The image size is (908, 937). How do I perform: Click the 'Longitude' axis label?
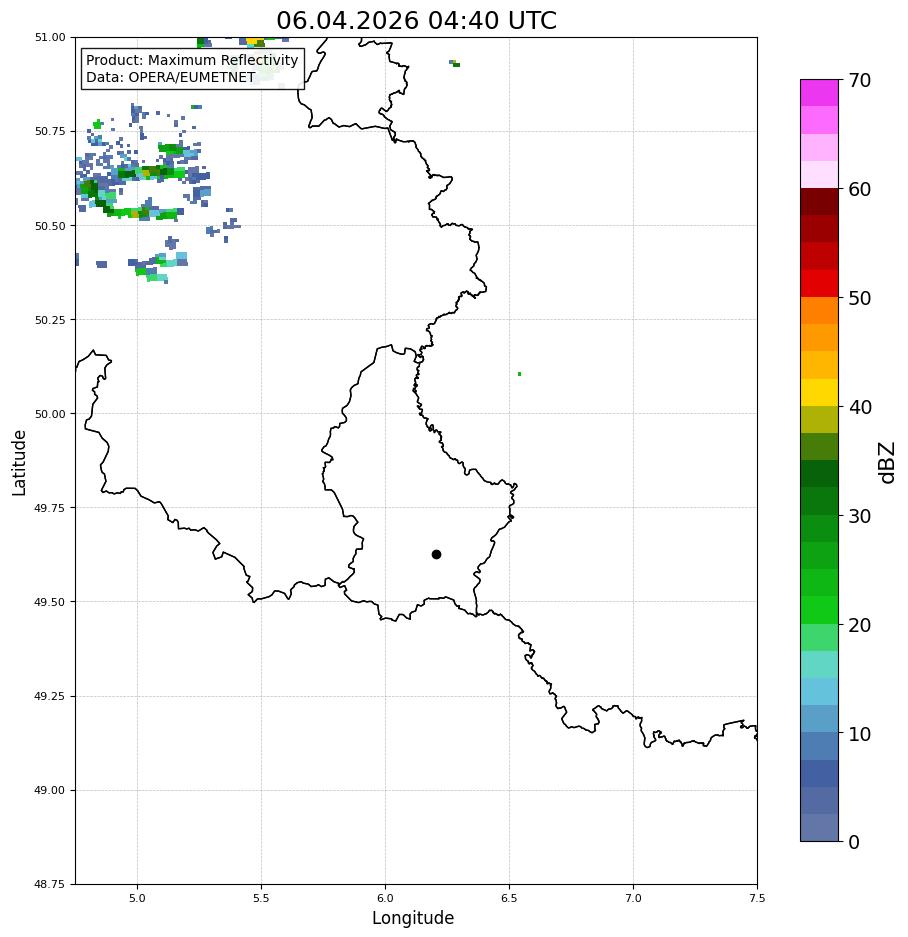coord(413,917)
